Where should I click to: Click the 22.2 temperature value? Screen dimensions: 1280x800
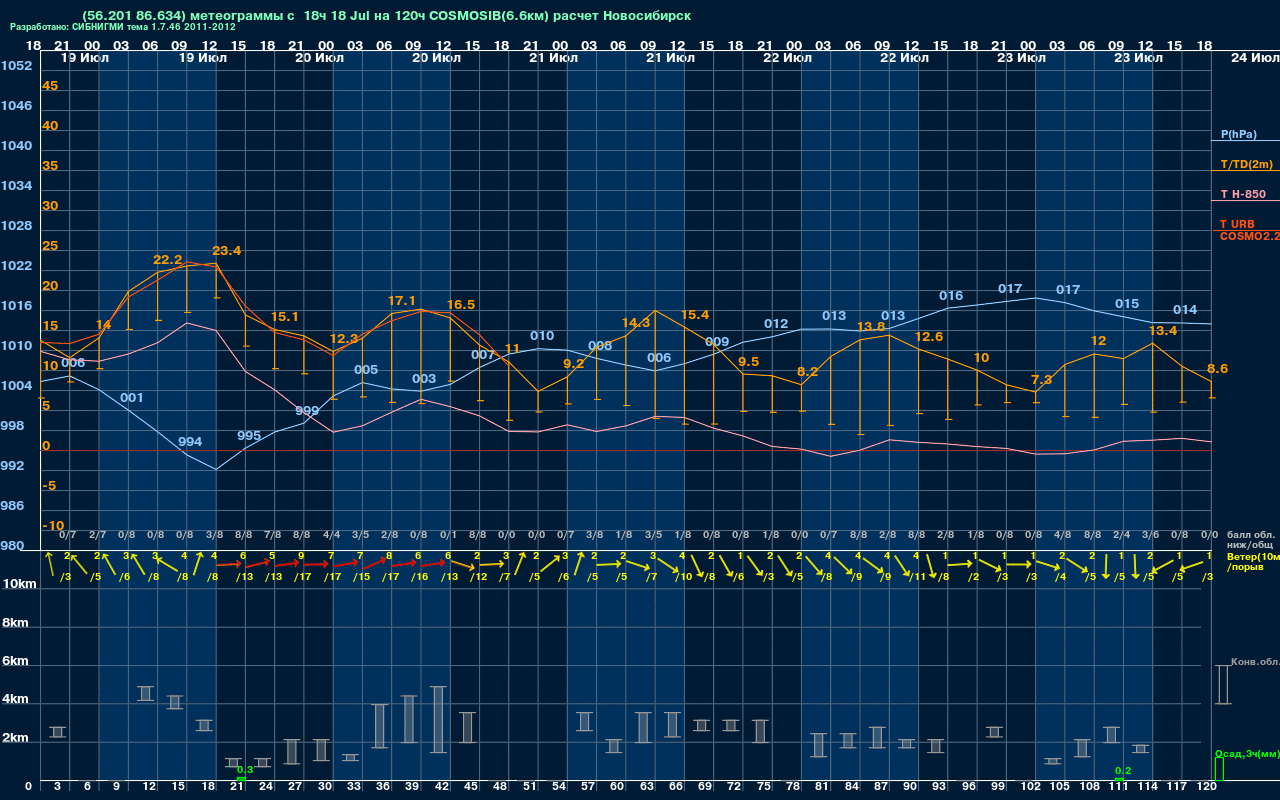167,260
